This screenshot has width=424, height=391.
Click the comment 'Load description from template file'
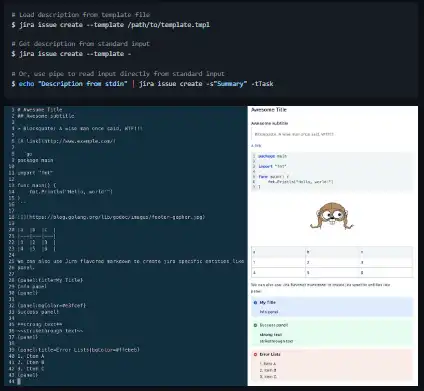(81, 15)
